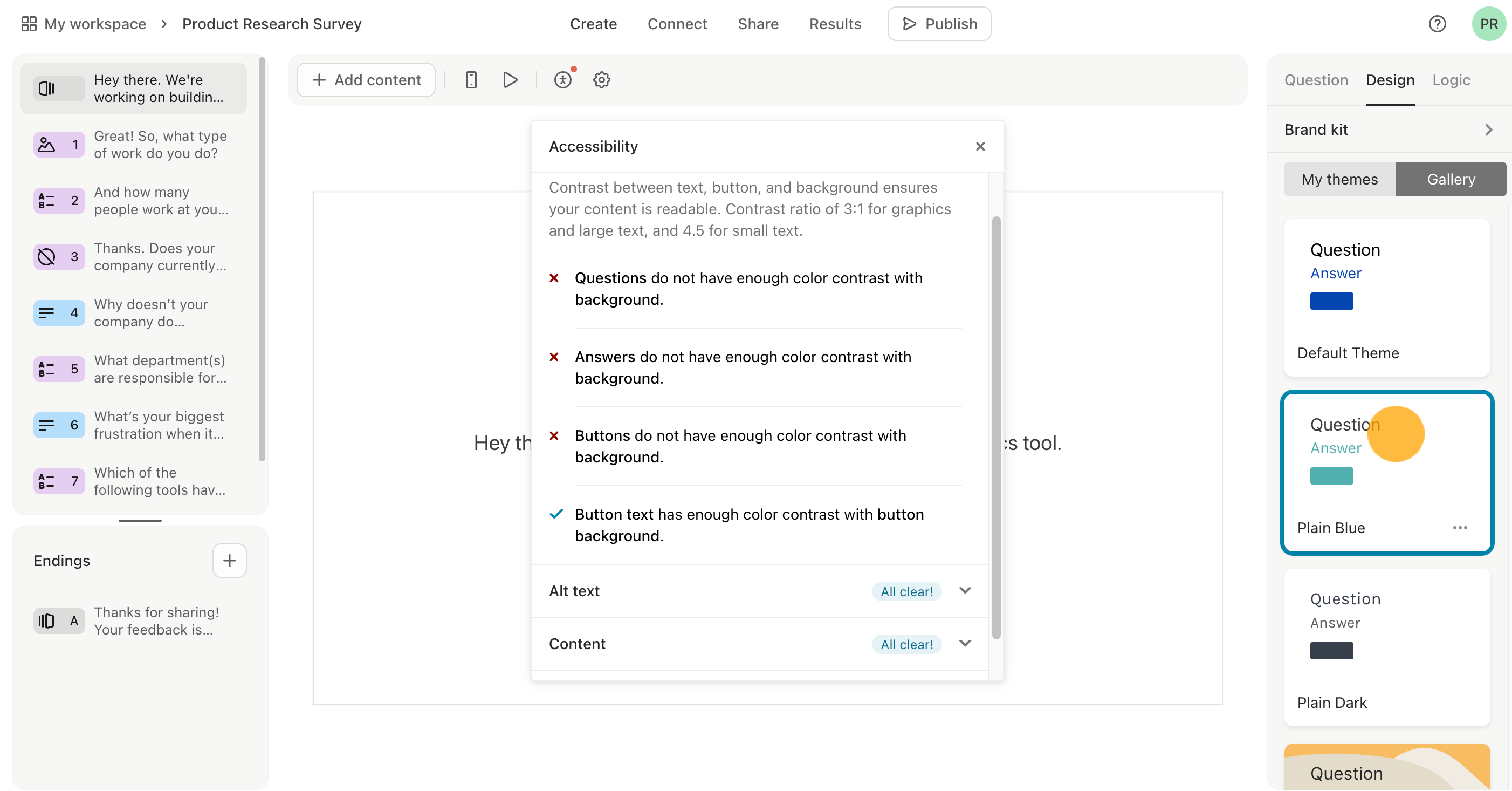
Task: Switch to Gallery themes
Action: point(1451,179)
